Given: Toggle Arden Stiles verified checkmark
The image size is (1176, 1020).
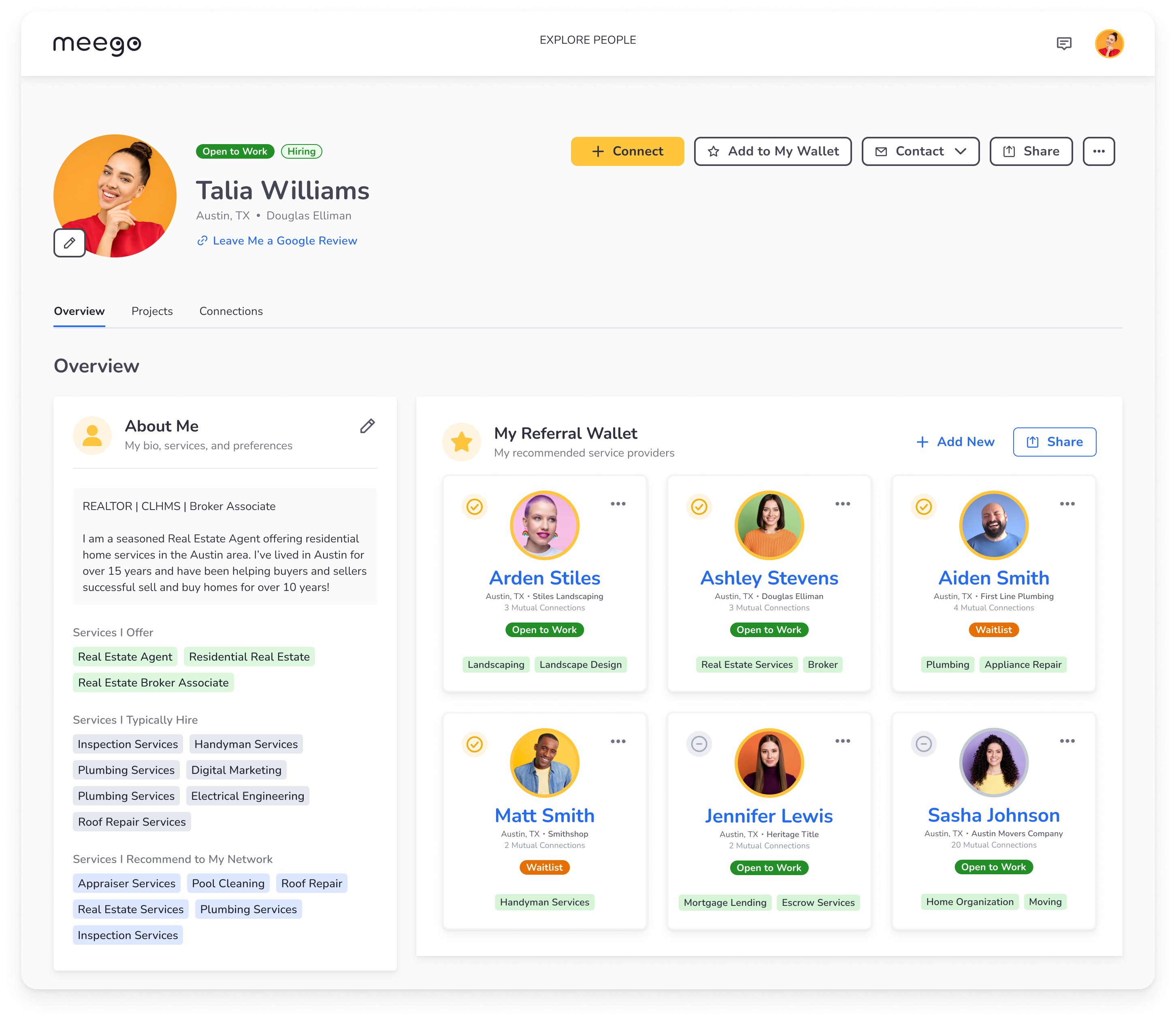Looking at the screenshot, I should tap(474, 507).
